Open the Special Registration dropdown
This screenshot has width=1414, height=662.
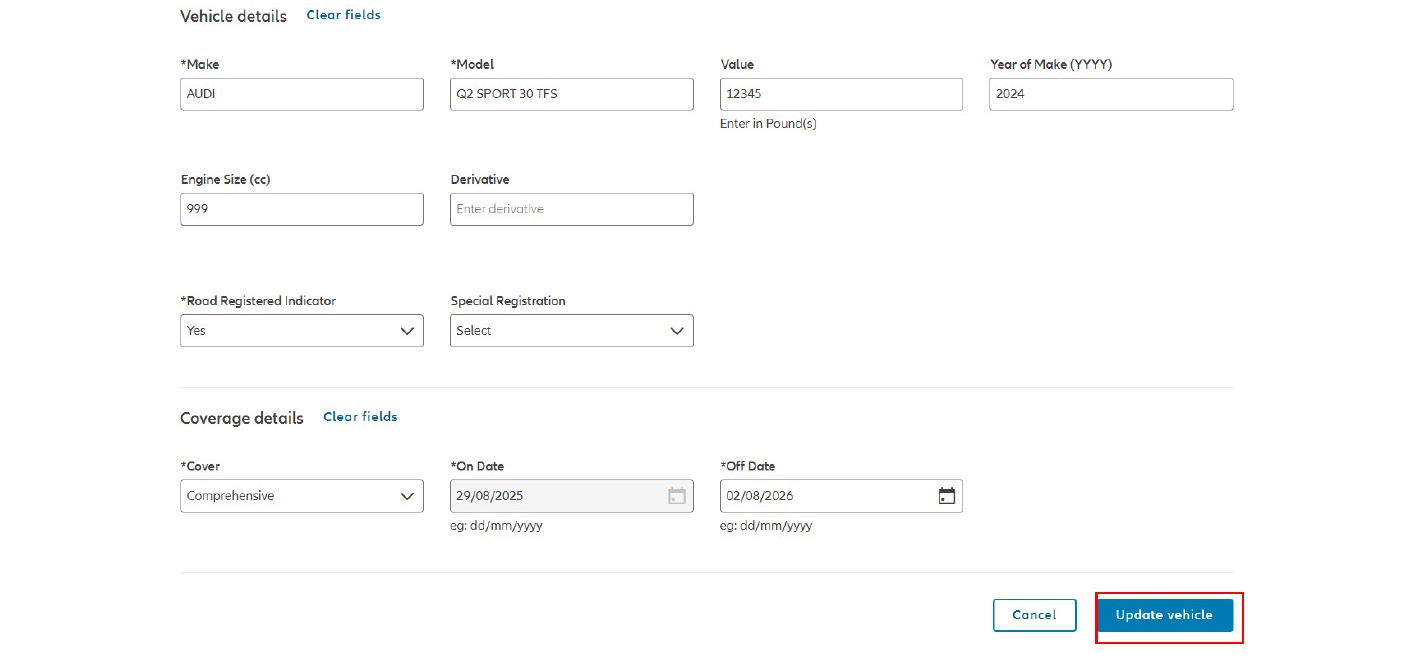(572, 331)
